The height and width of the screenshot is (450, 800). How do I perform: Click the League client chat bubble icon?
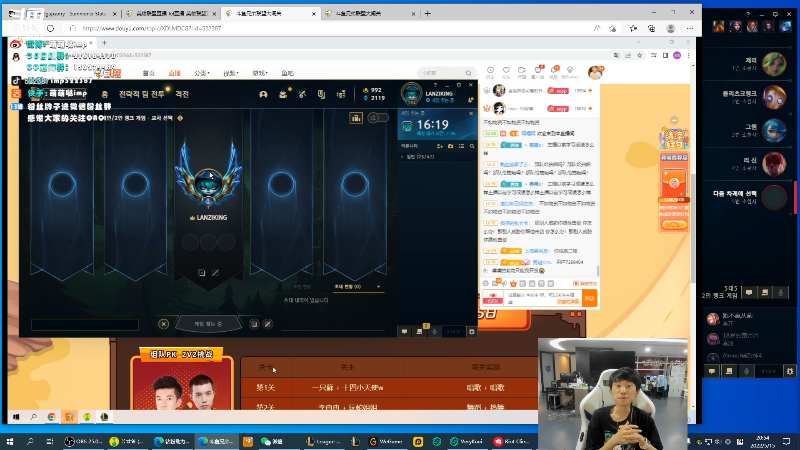[x=404, y=332]
